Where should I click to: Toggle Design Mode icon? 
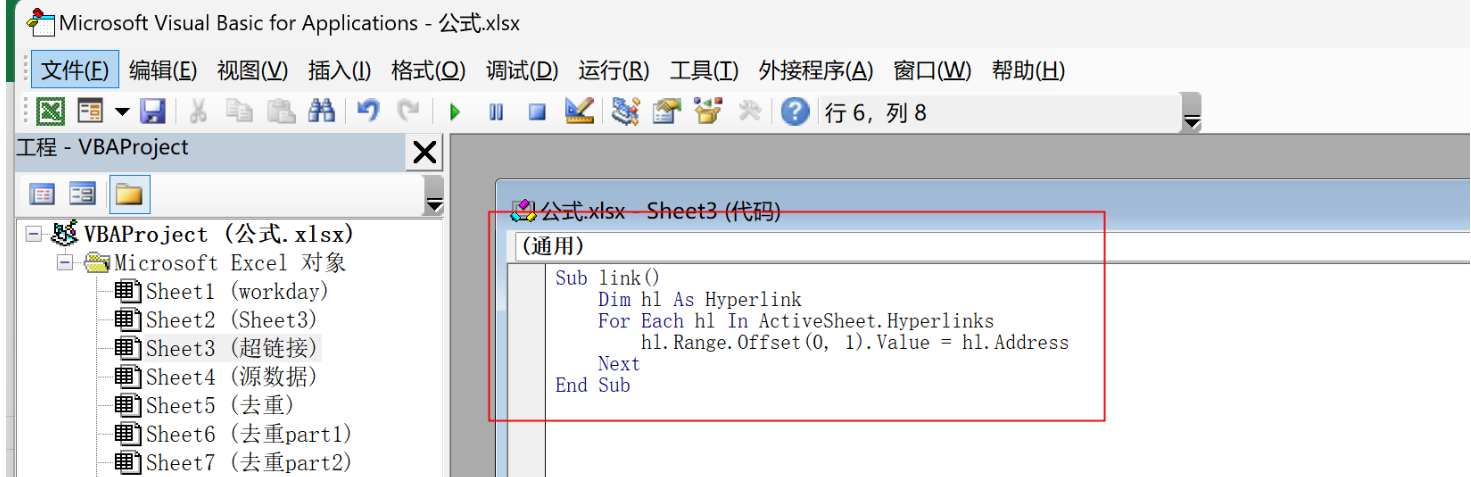pyautogui.click(x=579, y=111)
